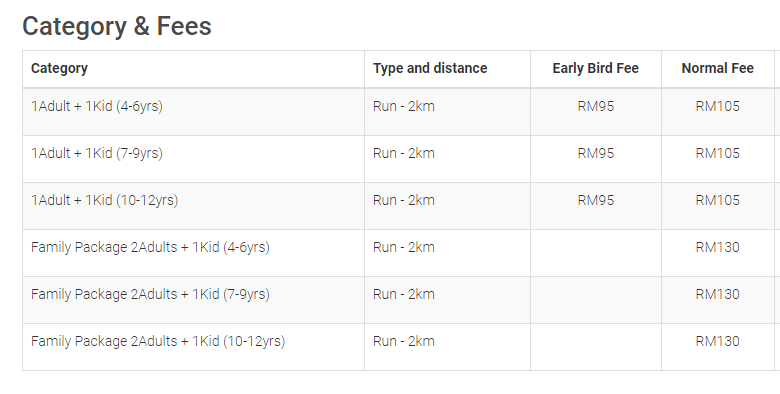The height and width of the screenshot is (394, 780).
Task: Click the Early Bird Fee column header
Action: (595, 68)
